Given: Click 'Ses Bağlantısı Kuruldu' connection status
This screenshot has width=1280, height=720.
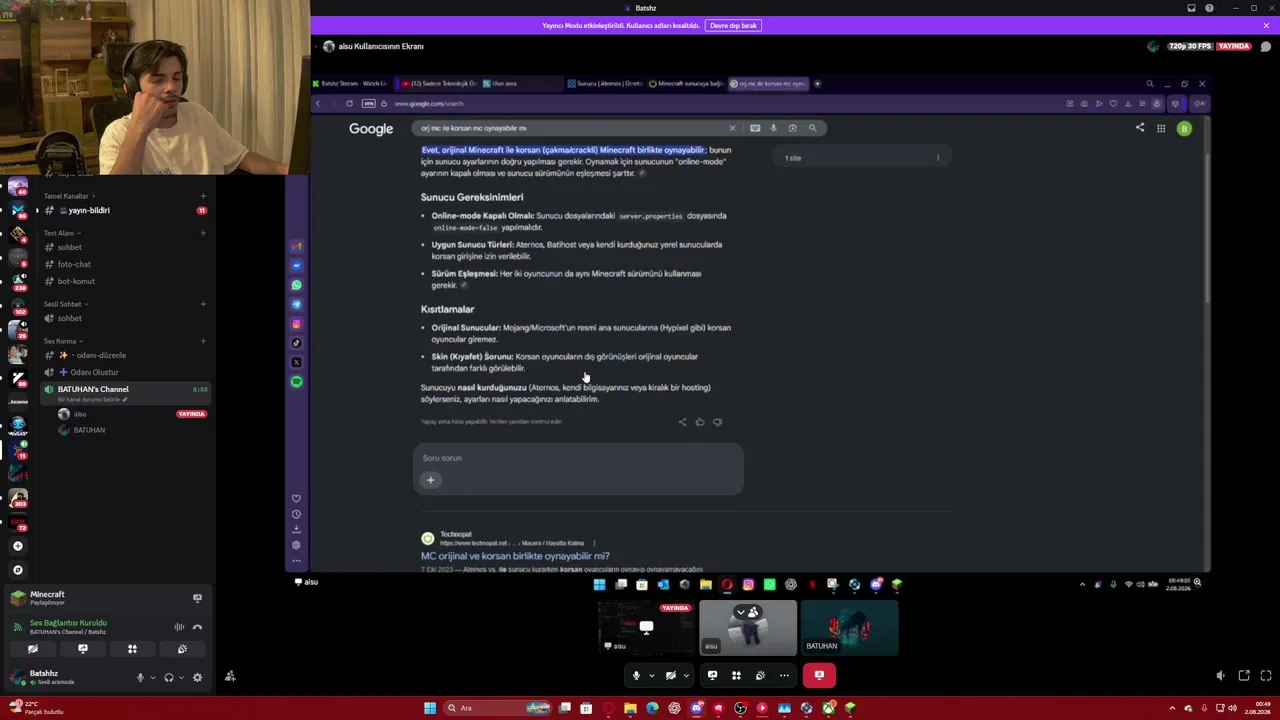Looking at the screenshot, I should (x=68, y=623).
